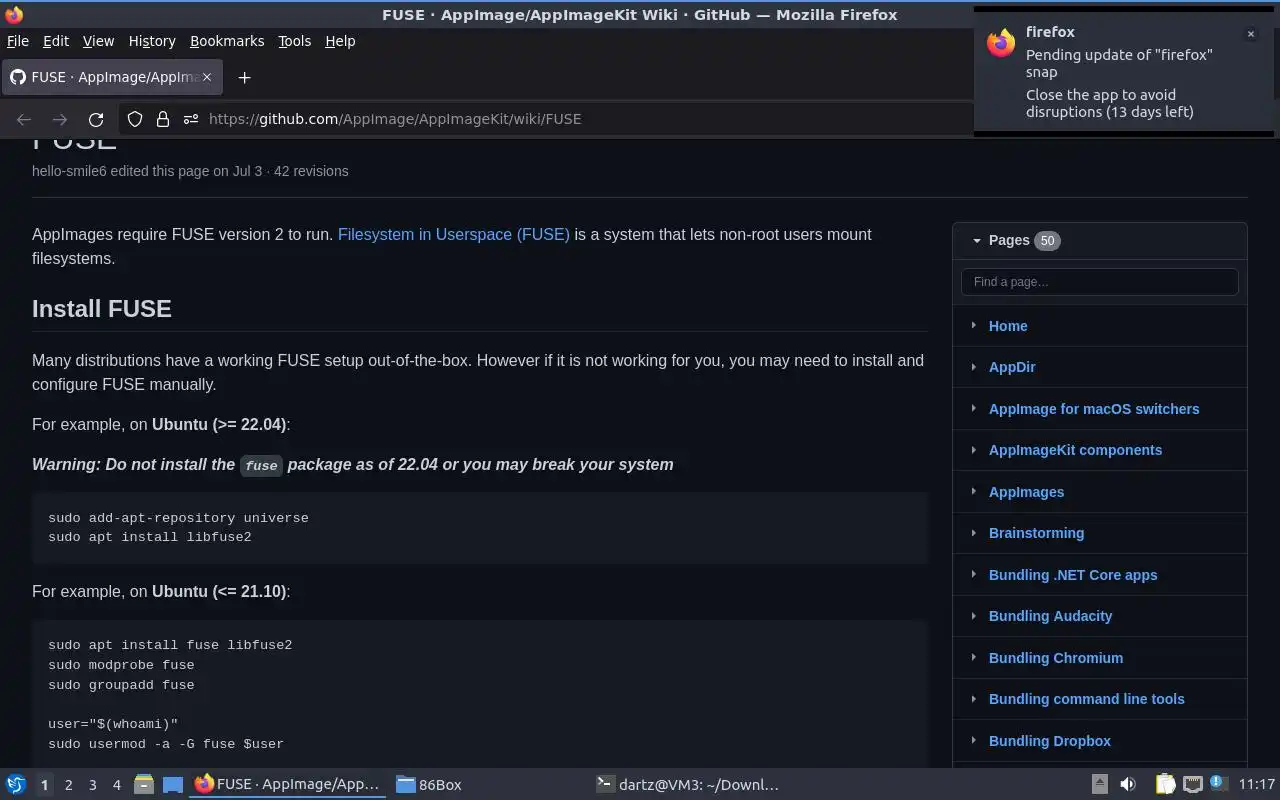Viewport: 1280px width, 800px height.
Task: Open the Bundling Dropbox wiki link
Action: [1050, 741]
